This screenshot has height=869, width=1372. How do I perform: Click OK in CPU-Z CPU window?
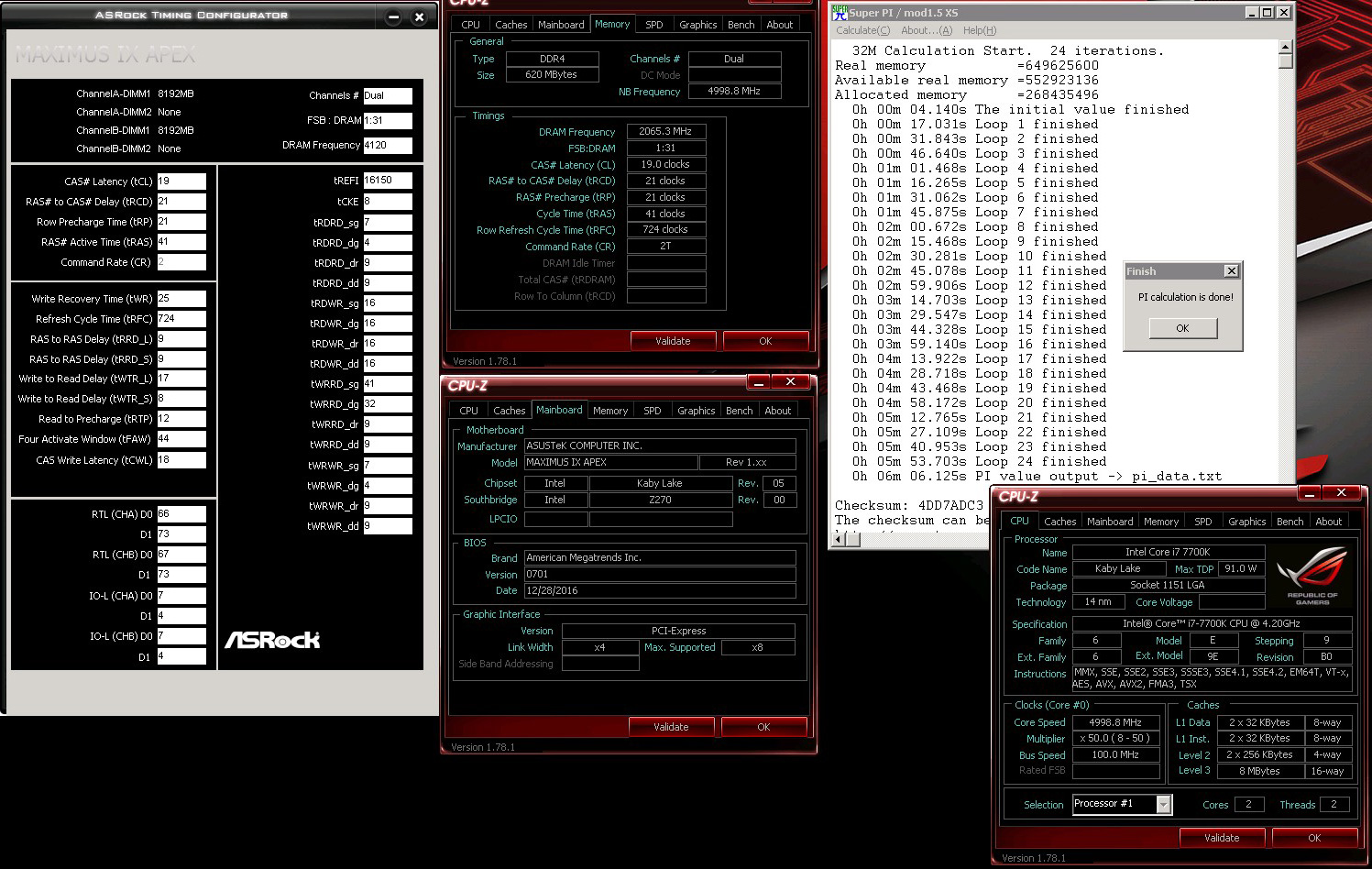click(1314, 838)
